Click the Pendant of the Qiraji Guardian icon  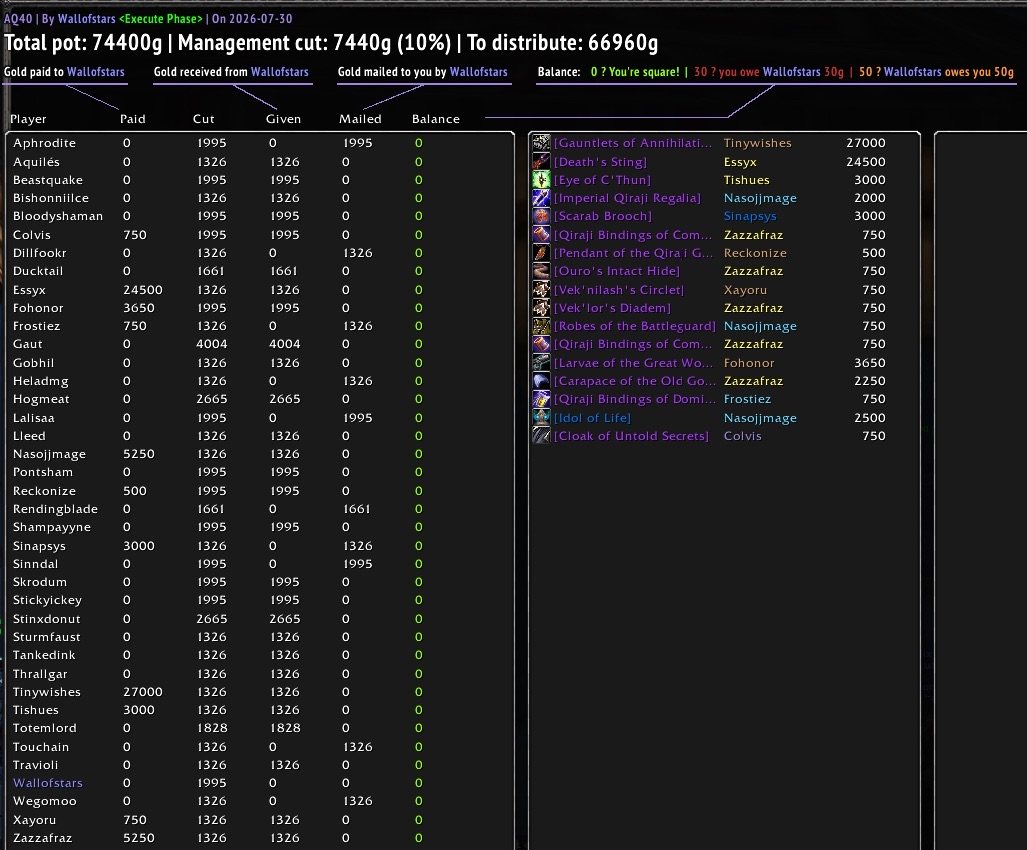[541, 253]
